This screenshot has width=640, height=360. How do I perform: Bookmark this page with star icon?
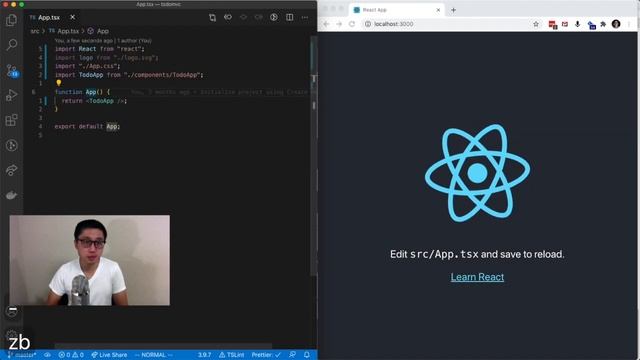click(x=536, y=24)
